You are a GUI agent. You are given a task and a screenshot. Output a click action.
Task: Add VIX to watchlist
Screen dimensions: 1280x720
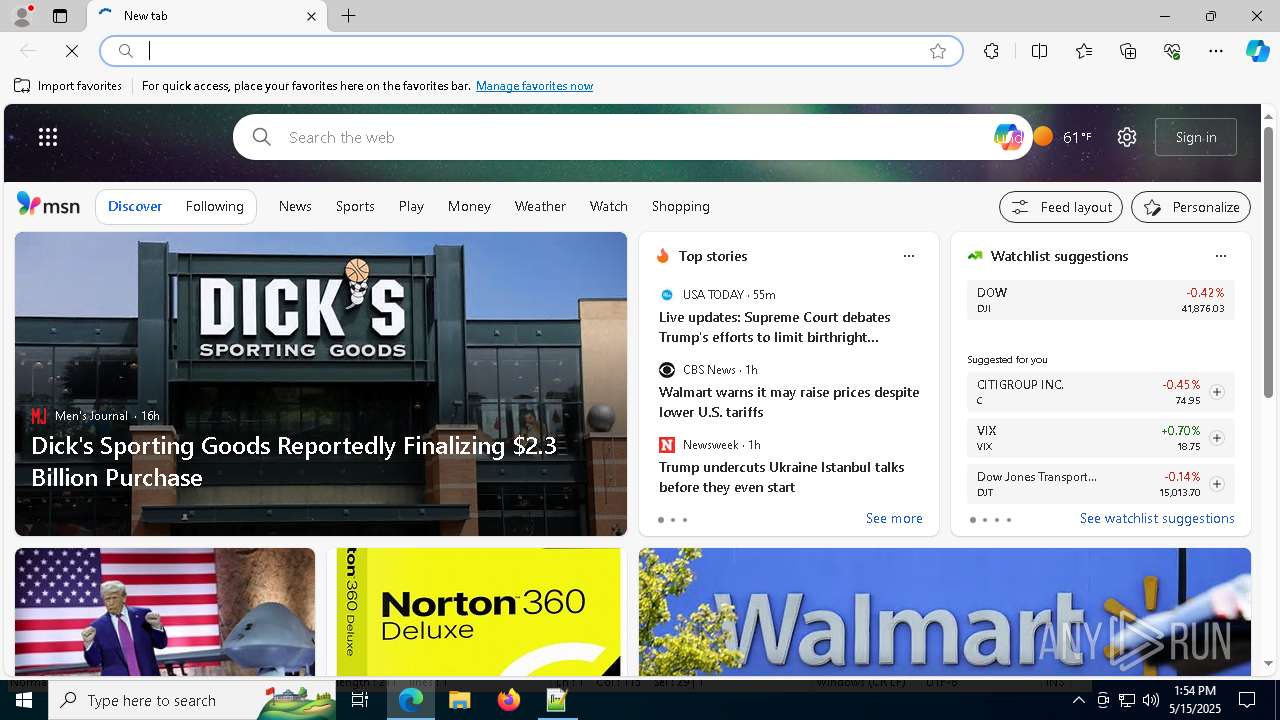(x=1216, y=438)
